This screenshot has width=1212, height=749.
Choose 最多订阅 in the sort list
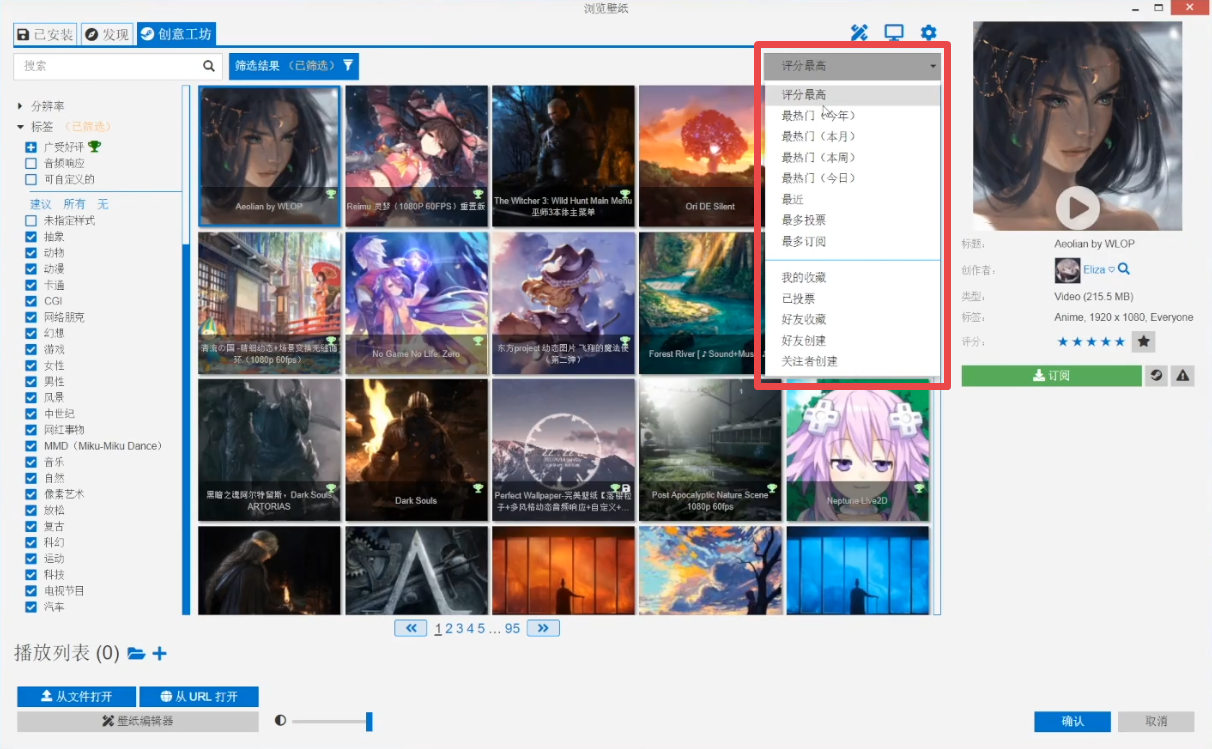point(852,242)
